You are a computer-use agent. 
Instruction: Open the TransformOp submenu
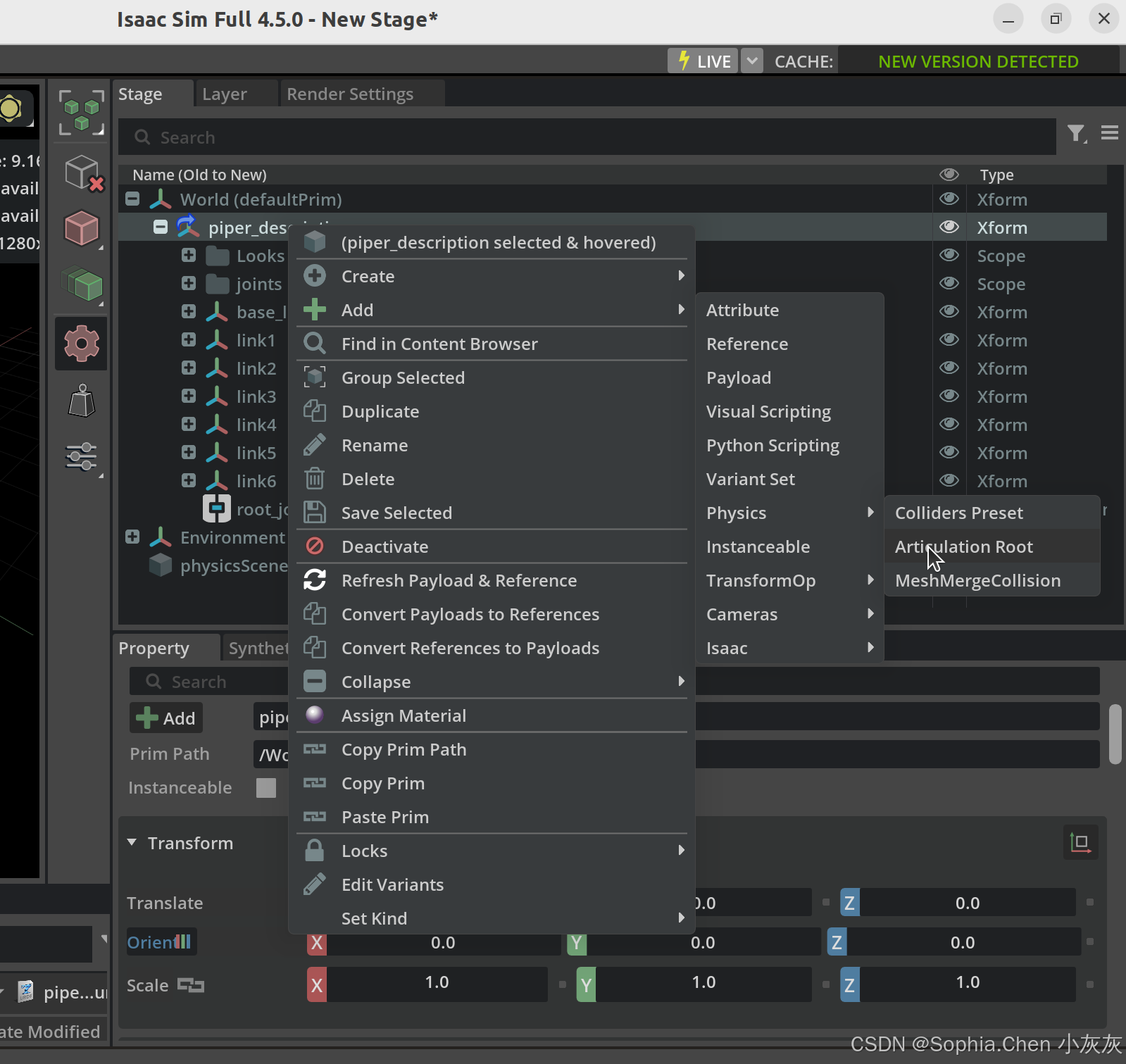789,580
